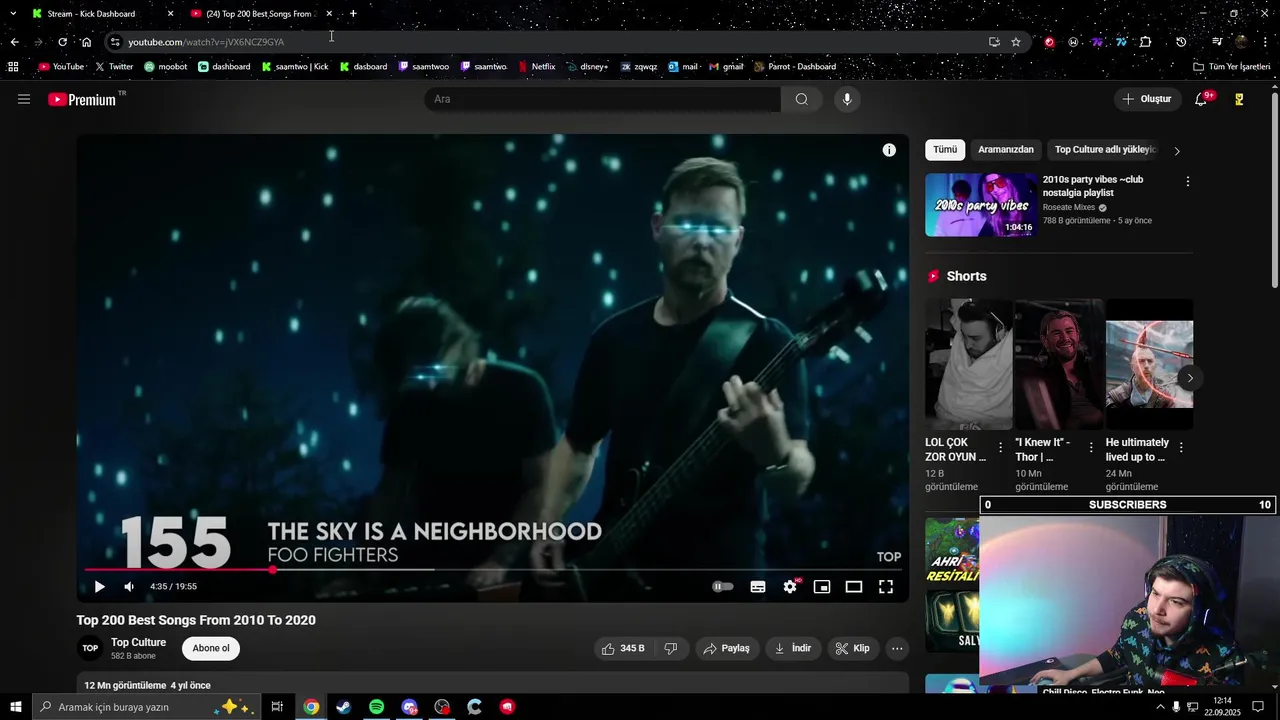Screen dimensions: 1280x720
Task: Open options for 2010s party vibes video
Action: 1187,182
